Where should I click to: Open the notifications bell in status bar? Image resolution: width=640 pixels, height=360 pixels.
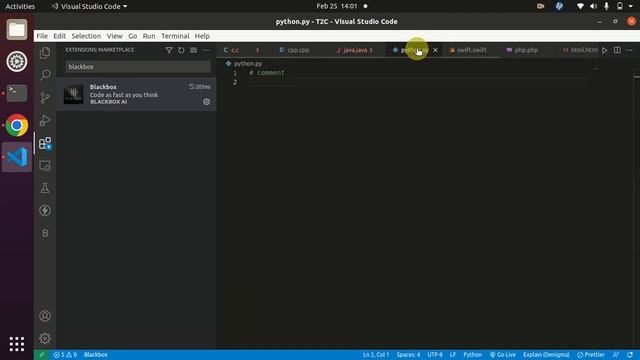[630, 355]
